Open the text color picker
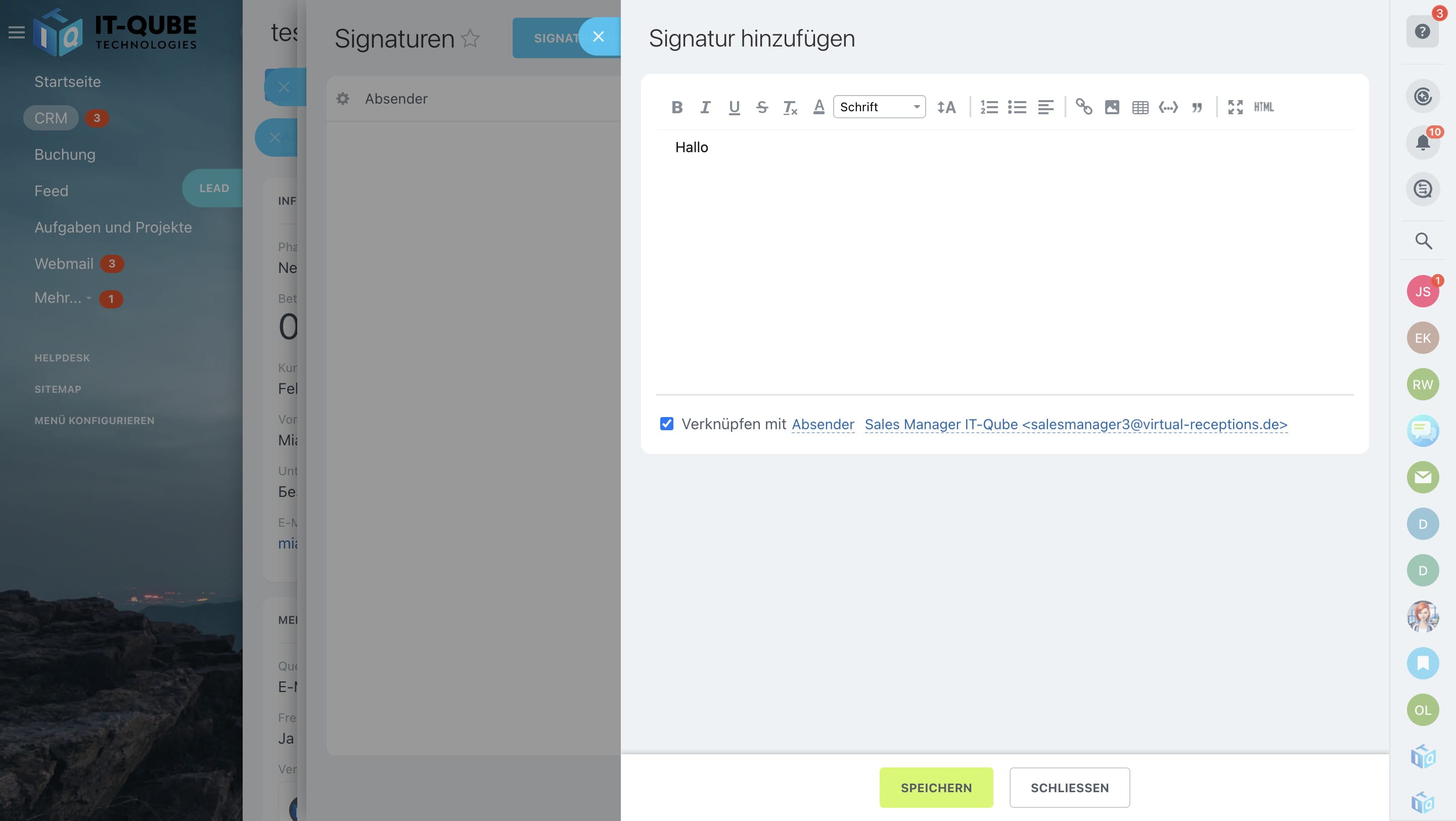 818,107
